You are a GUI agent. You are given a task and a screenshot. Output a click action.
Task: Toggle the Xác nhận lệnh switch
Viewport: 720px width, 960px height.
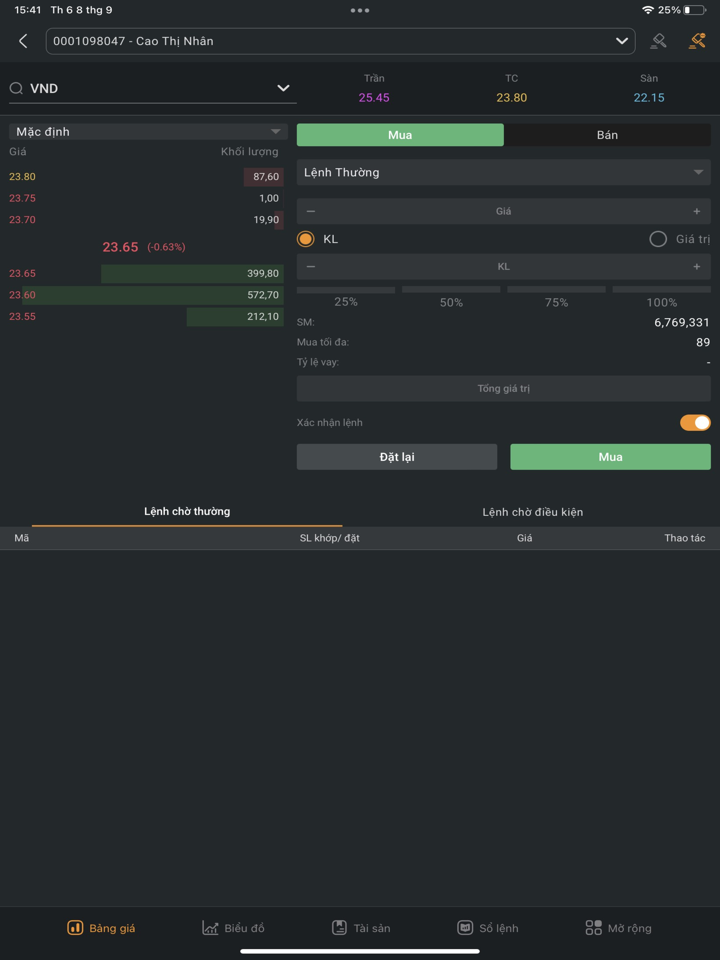point(695,423)
